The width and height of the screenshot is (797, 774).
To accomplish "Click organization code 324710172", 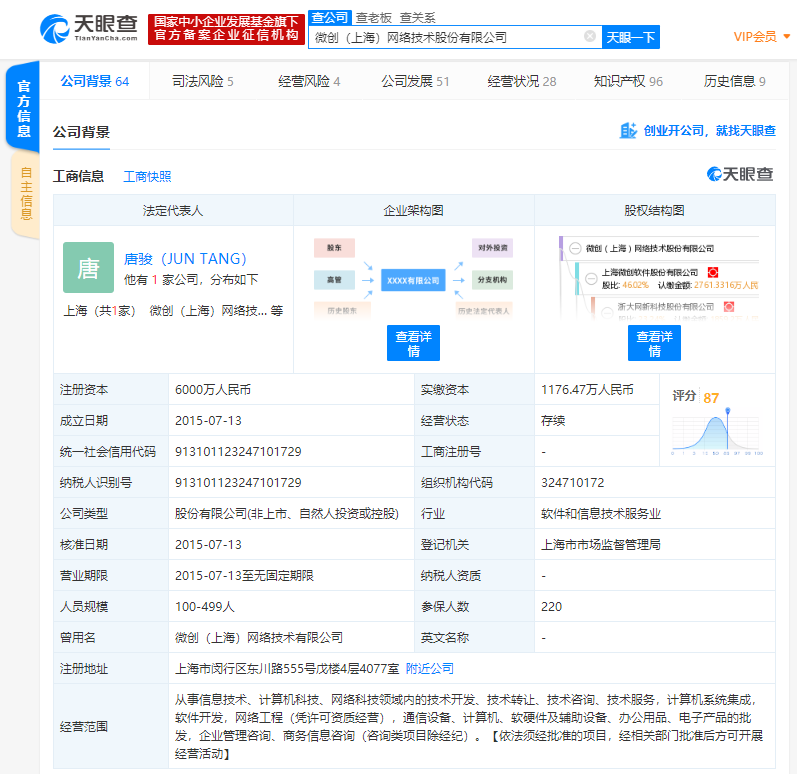I will pos(572,483).
